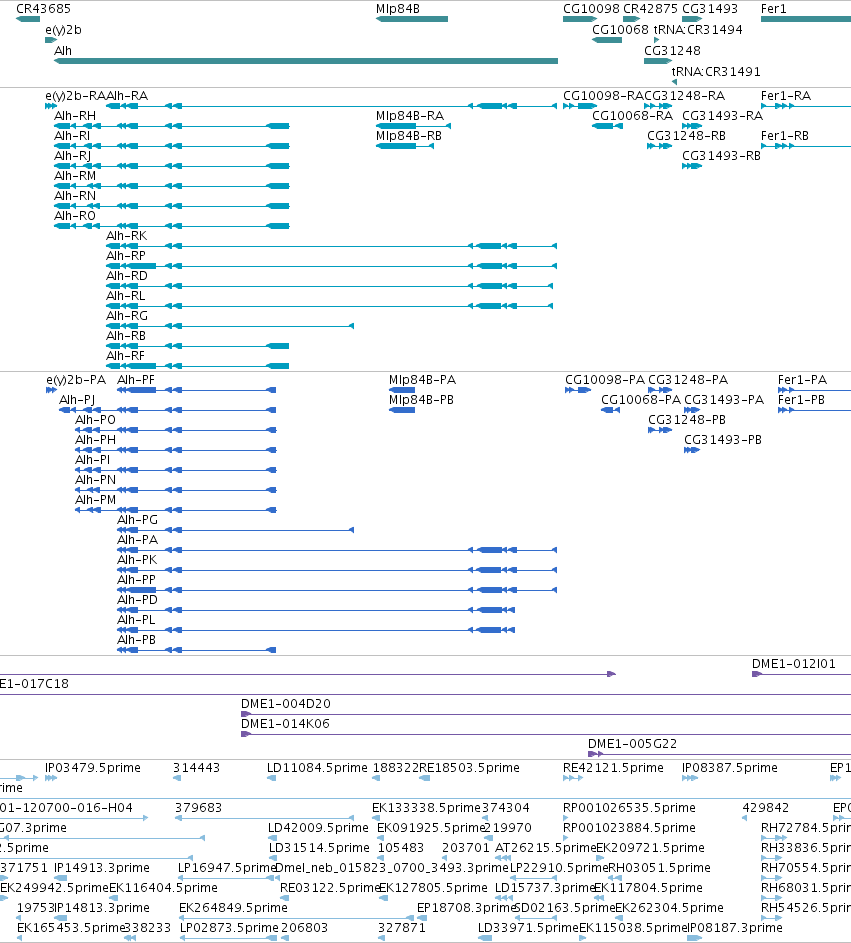This screenshot has height=943, width=851.
Task: Click protein Mlp84B-PA label
Action: 423,380
